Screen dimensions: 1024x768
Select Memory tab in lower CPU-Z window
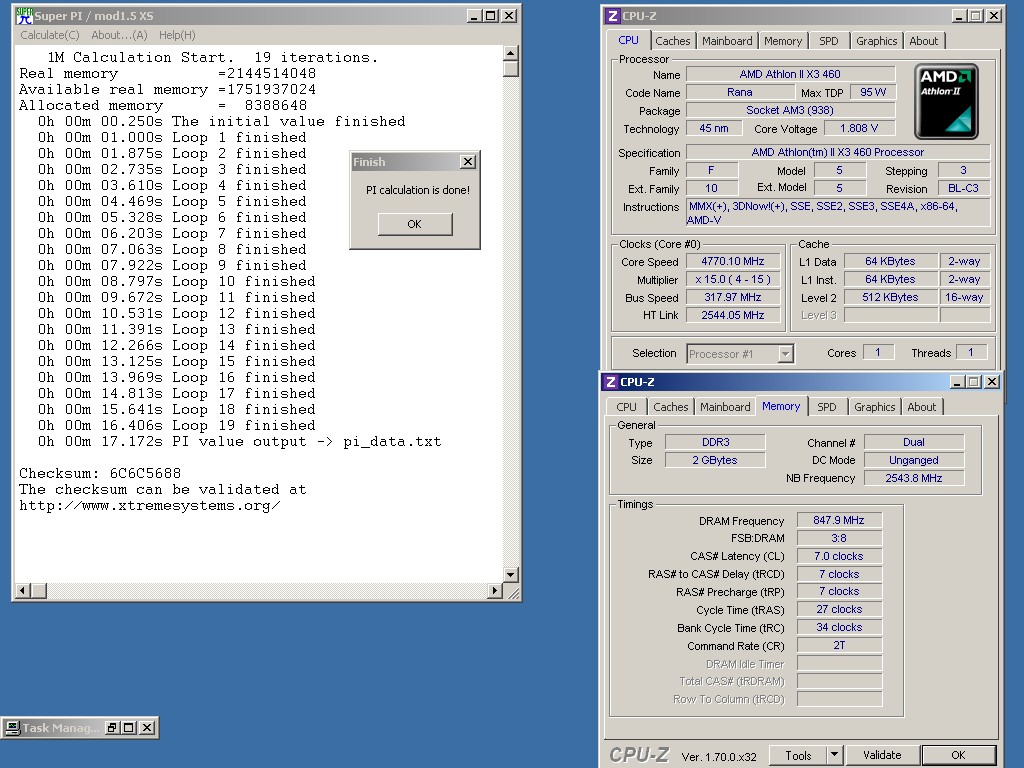coord(781,406)
